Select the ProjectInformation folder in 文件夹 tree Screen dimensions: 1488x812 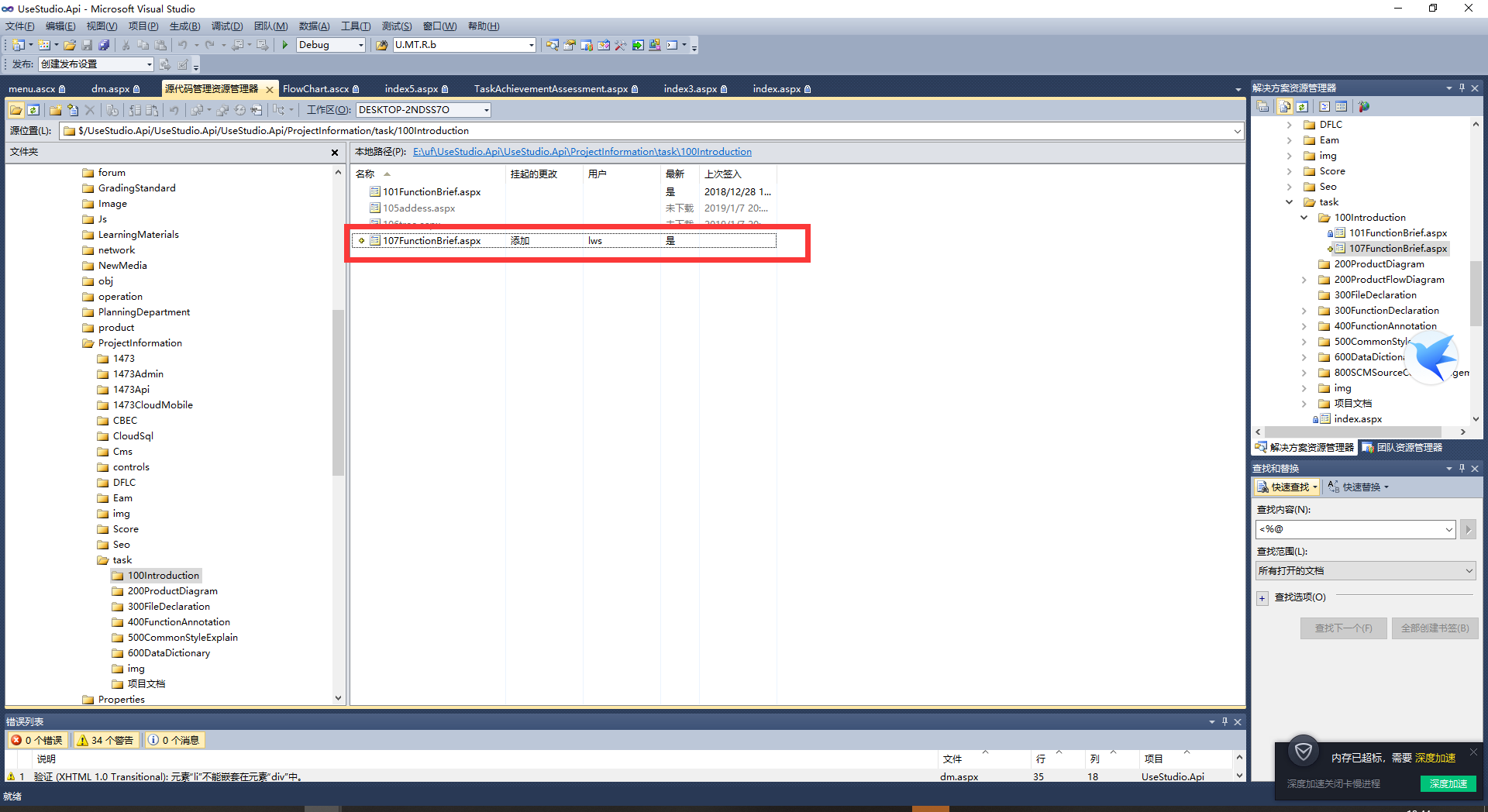pos(139,343)
